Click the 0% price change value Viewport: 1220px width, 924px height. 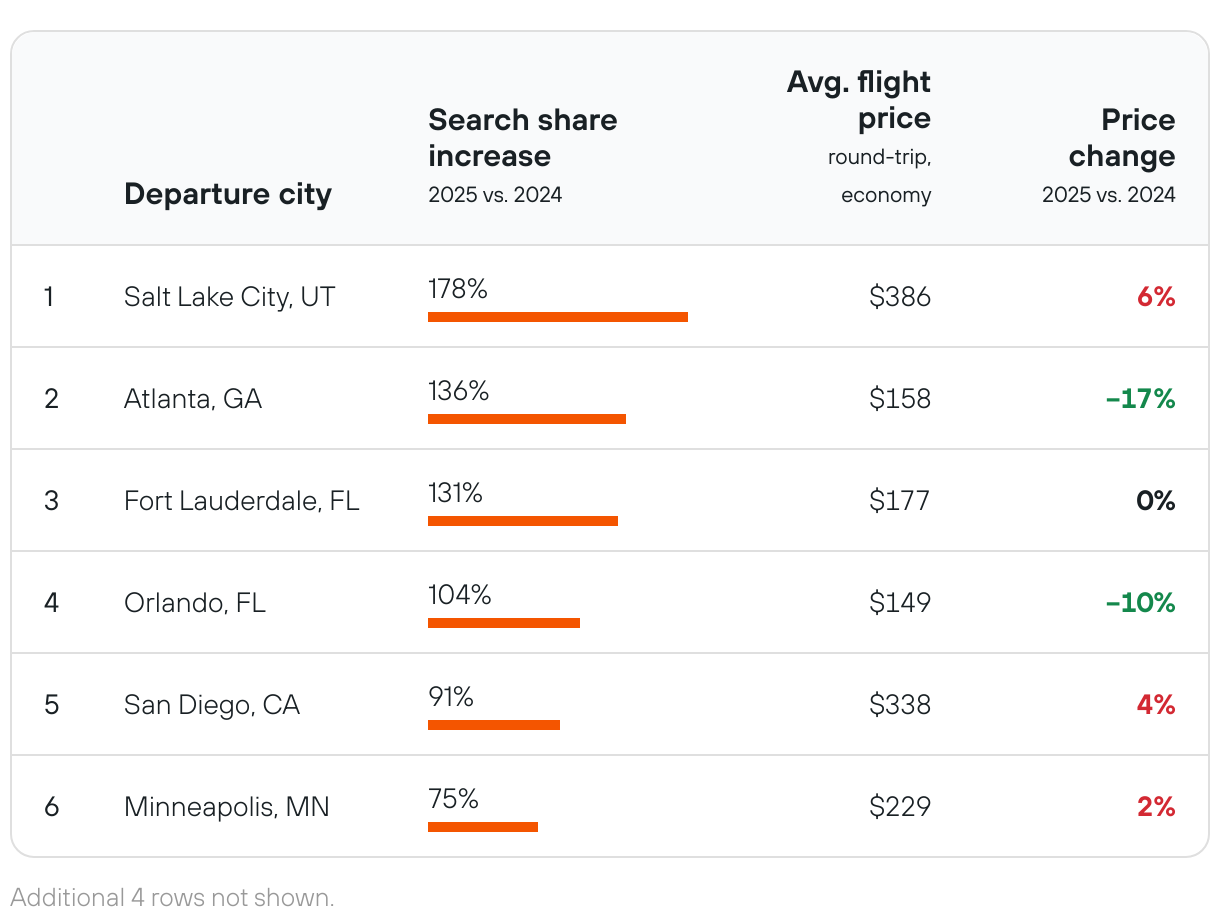[1155, 501]
